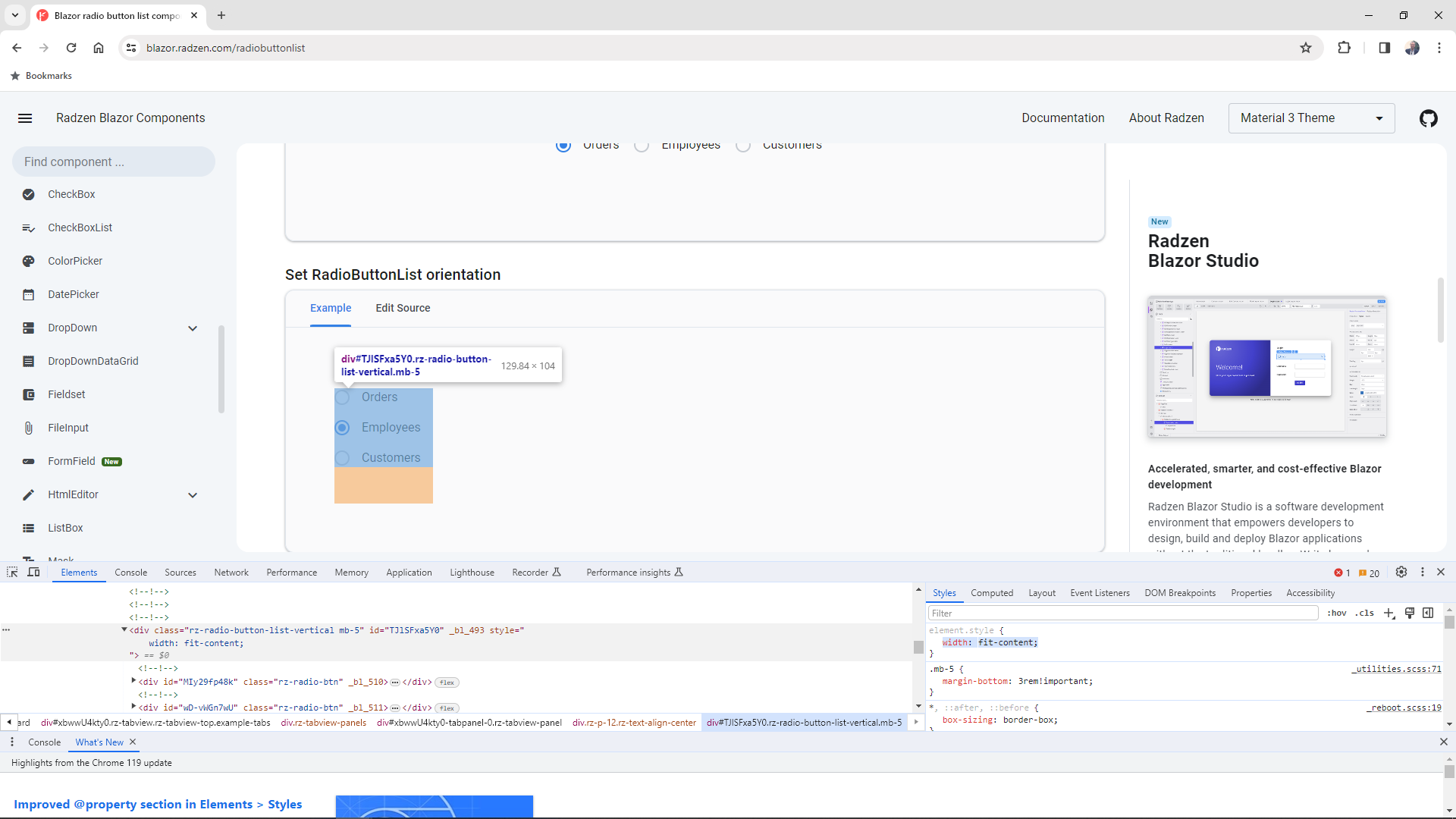Open the GitHub repository icon
This screenshot has width=1456, height=819.
pos(1428,118)
